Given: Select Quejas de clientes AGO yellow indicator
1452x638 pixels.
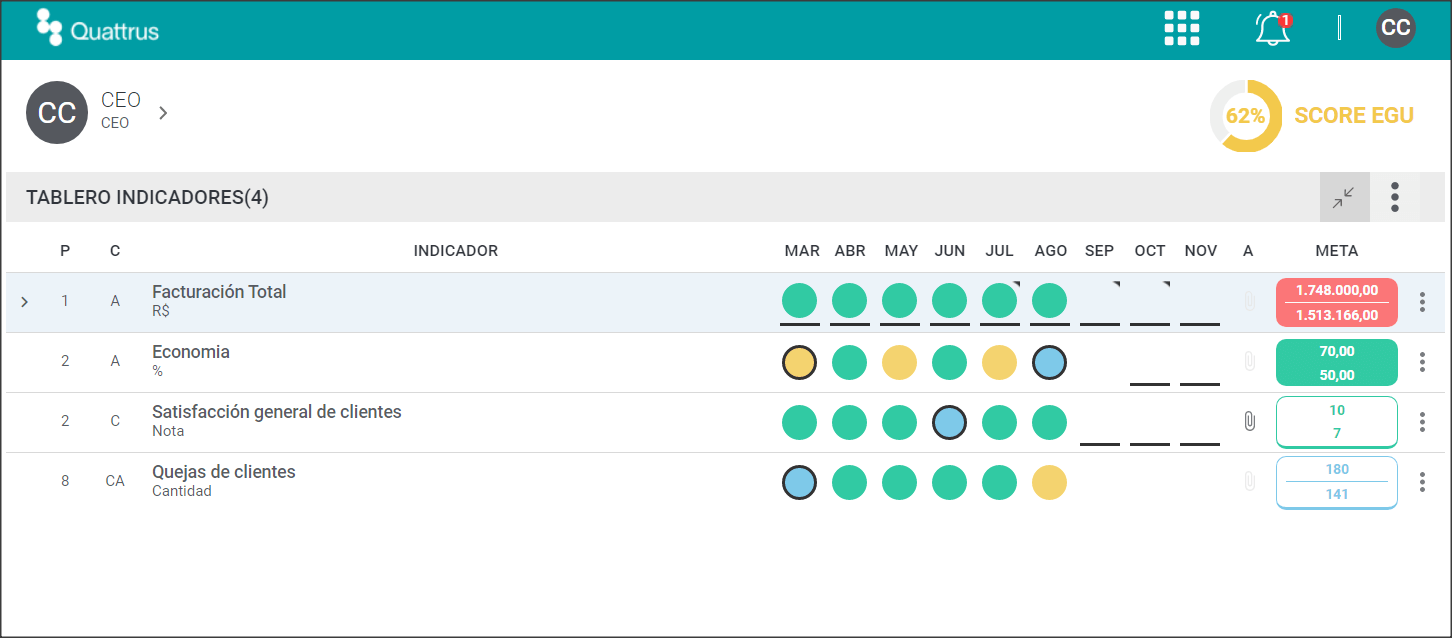Looking at the screenshot, I should [1049, 482].
